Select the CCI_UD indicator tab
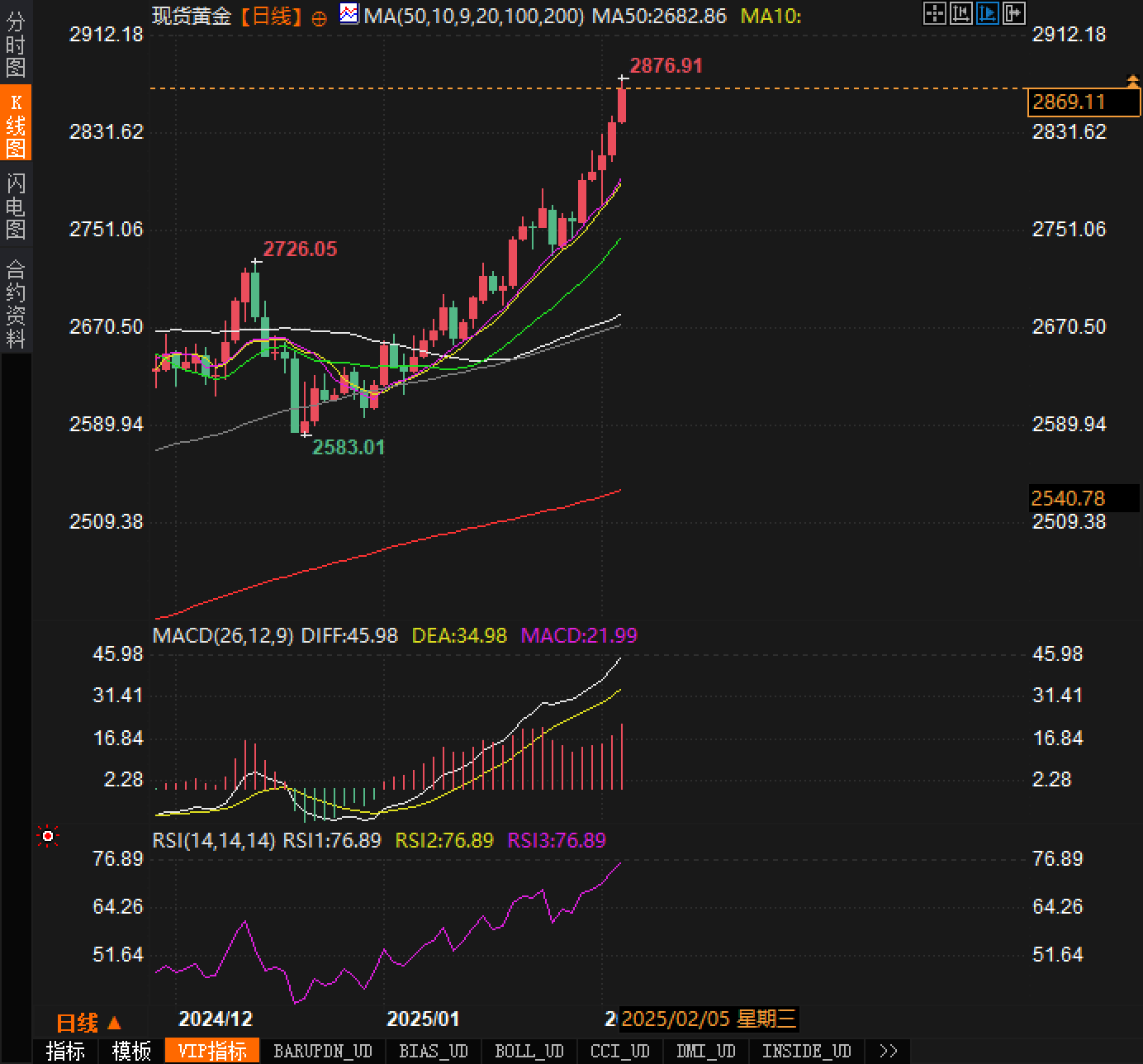 (620, 1051)
